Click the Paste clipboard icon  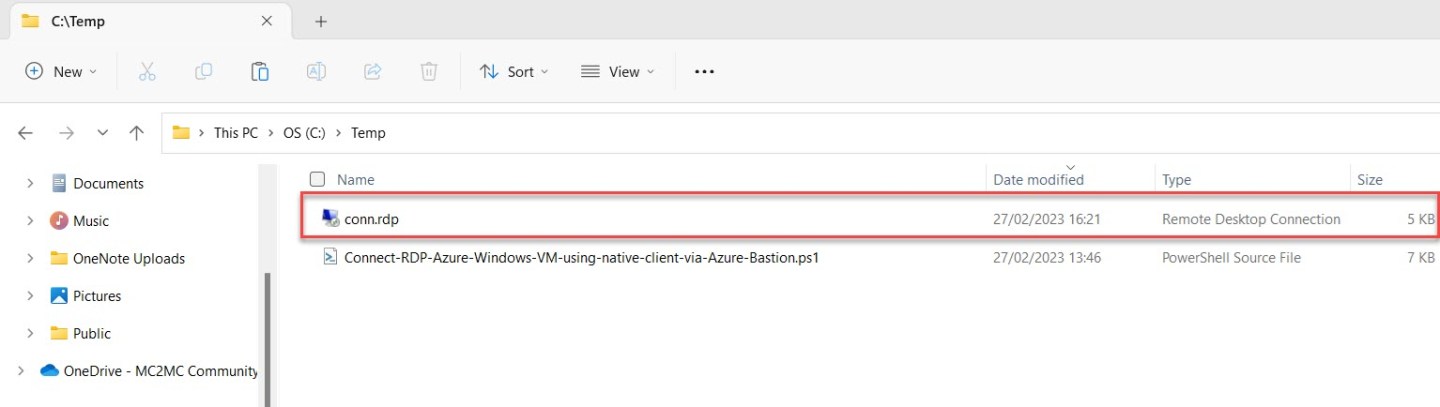(259, 71)
